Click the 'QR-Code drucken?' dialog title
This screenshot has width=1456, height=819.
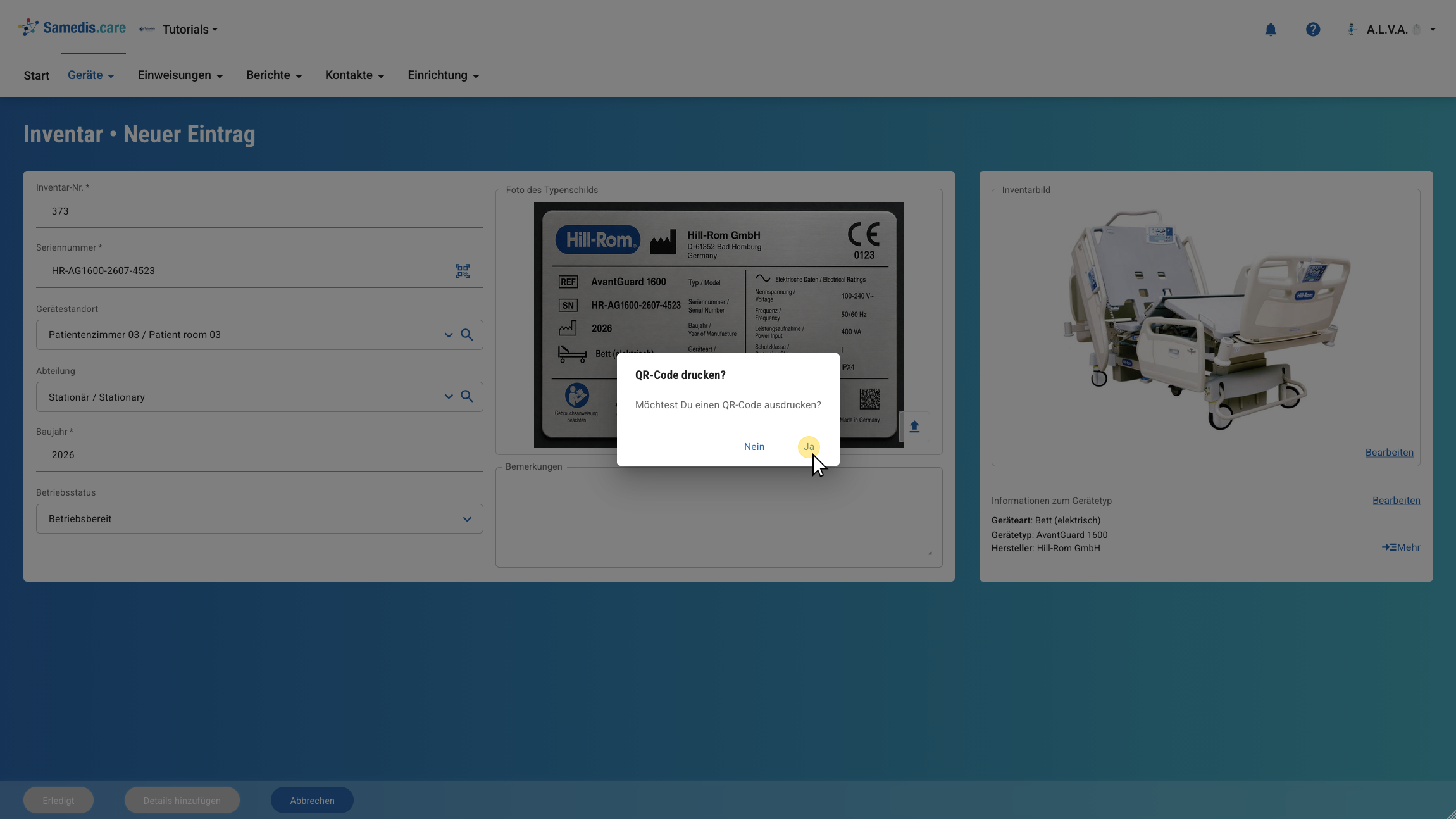tap(680, 375)
